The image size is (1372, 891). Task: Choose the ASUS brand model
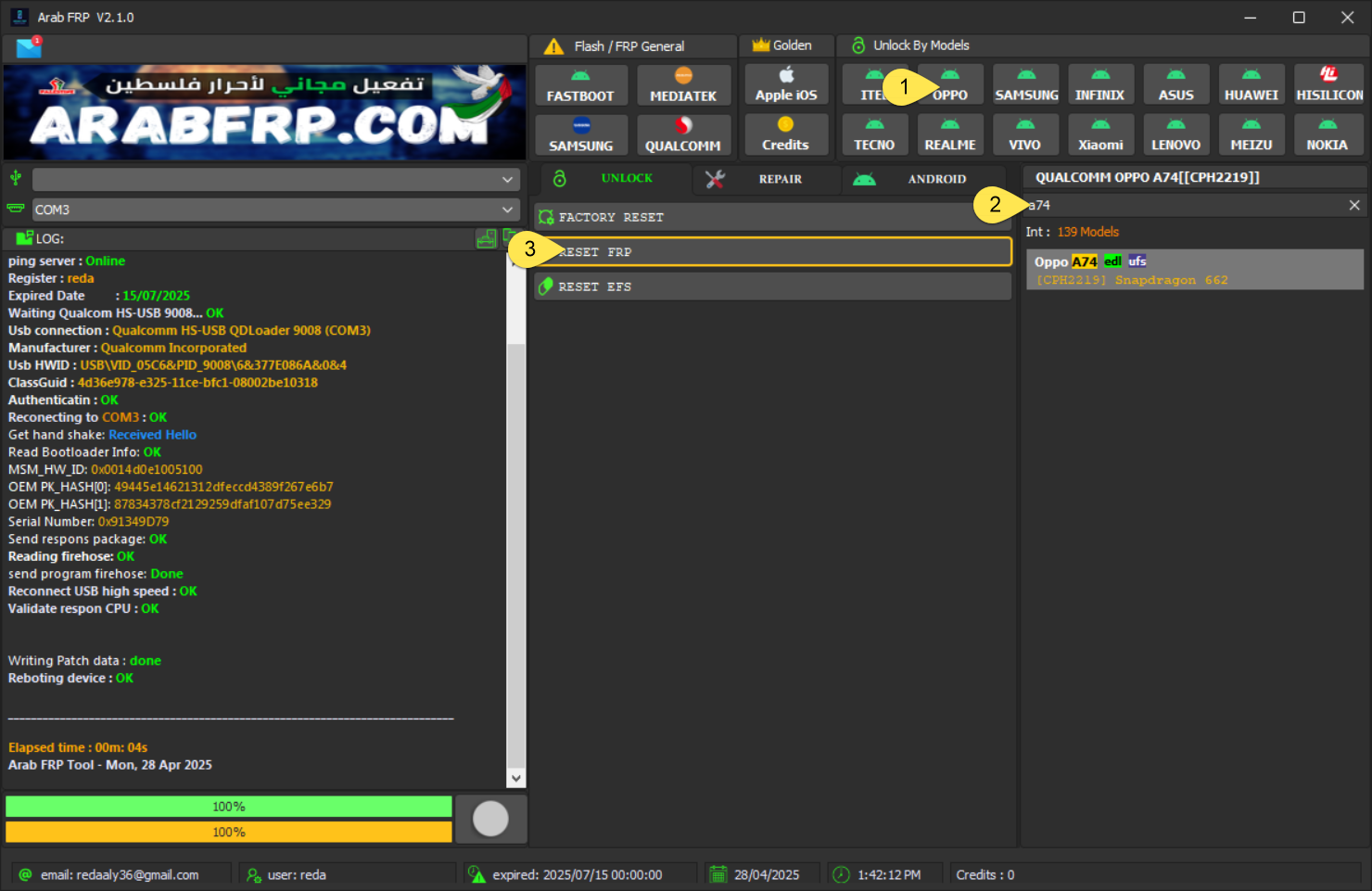pyautogui.click(x=1176, y=84)
